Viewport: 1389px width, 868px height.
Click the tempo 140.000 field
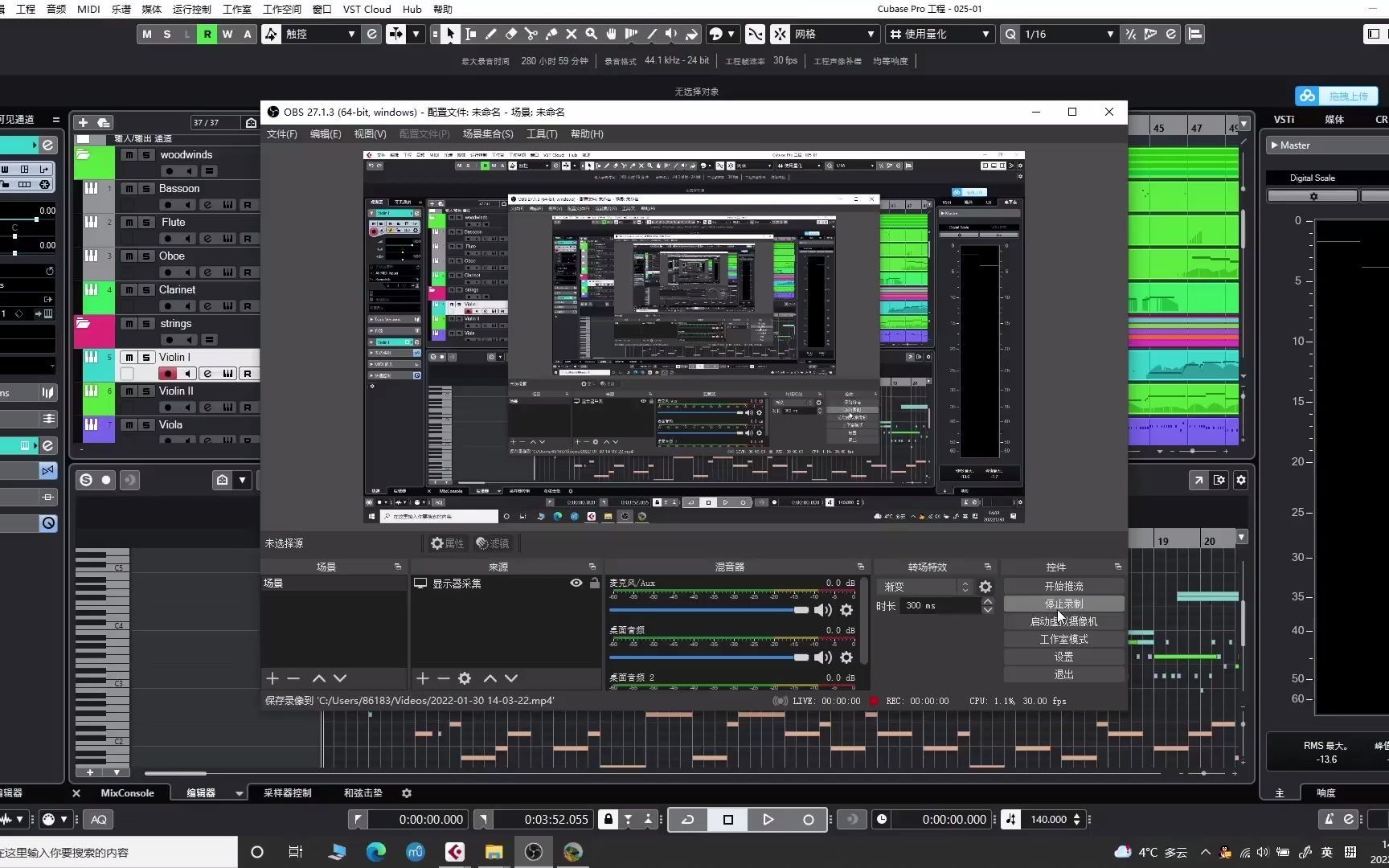(x=1049, y=820)
